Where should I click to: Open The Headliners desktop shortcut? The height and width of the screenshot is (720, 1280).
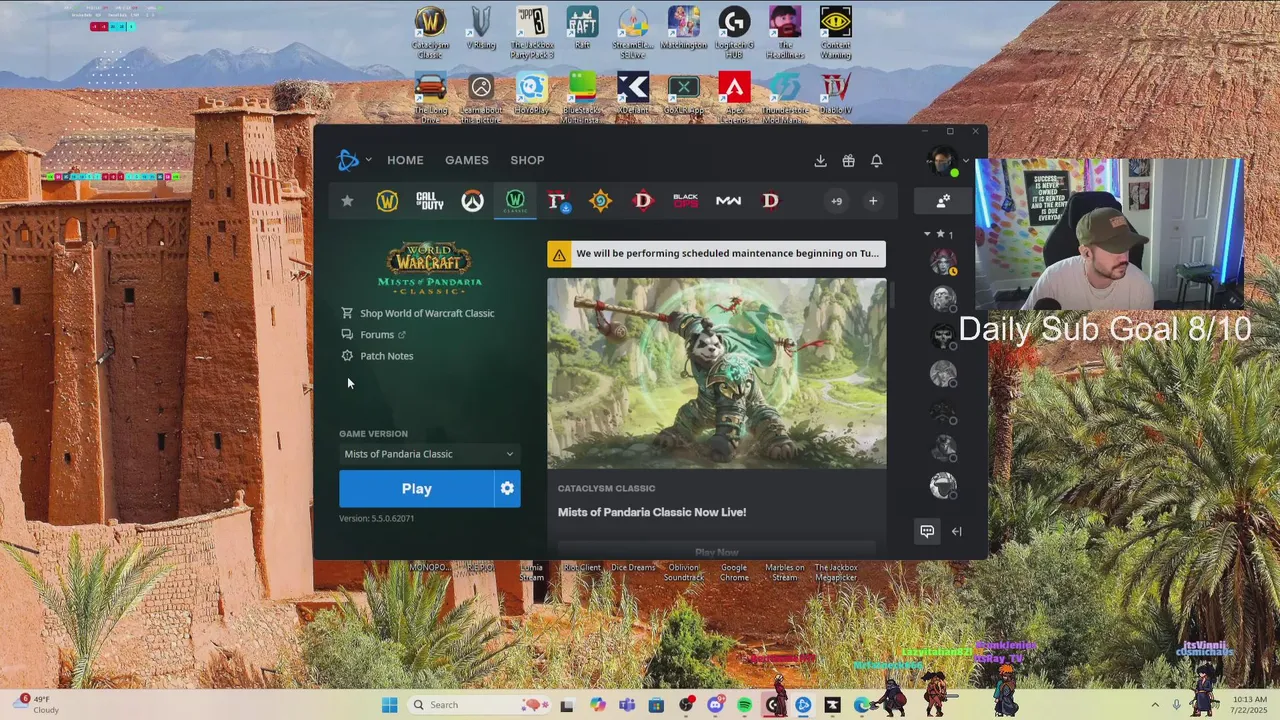click(785, 33)
